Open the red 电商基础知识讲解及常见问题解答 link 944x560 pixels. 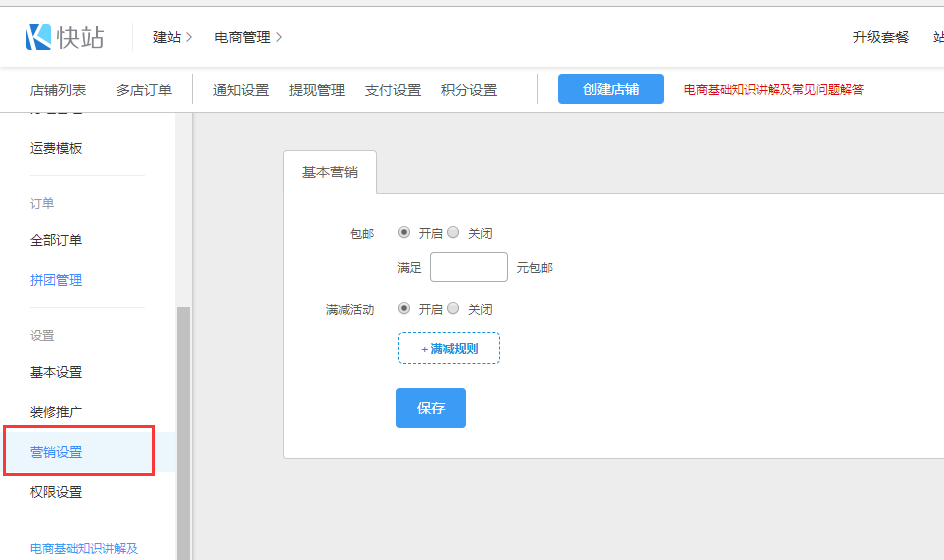click(x=773, y=89)
